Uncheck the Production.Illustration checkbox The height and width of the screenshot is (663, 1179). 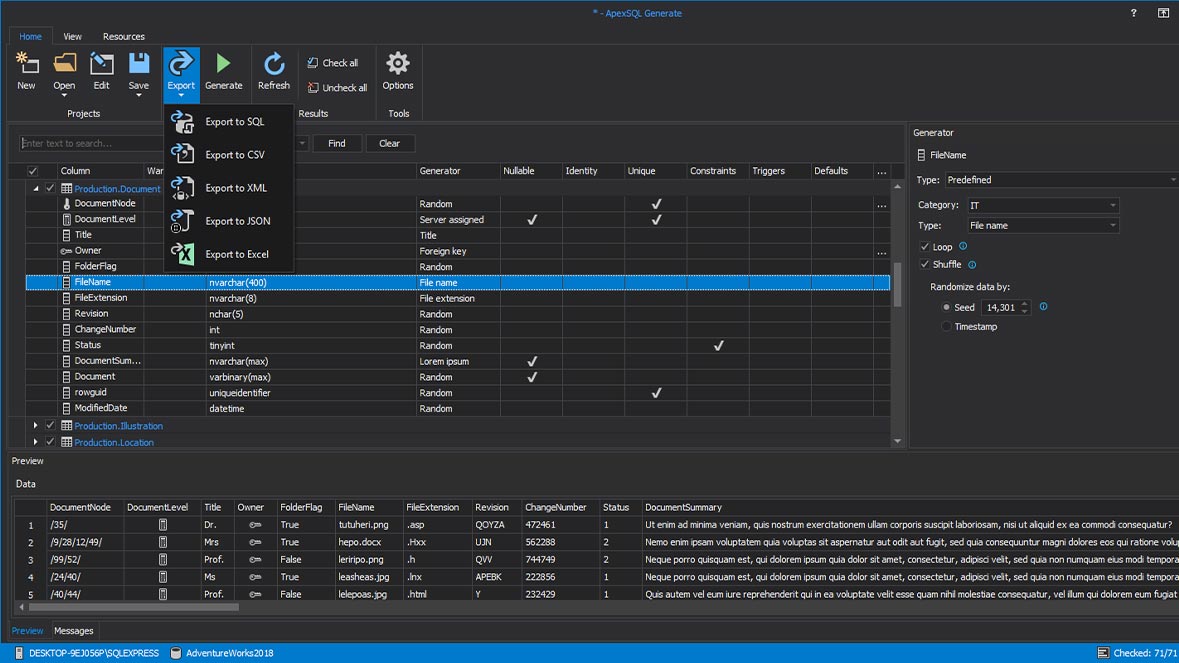click(50, 425)
